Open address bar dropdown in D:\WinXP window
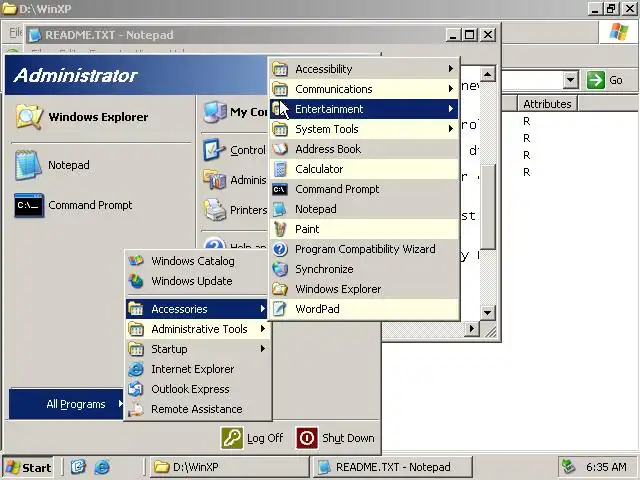This screenshot has height=480, width=640. pos(571,80)
